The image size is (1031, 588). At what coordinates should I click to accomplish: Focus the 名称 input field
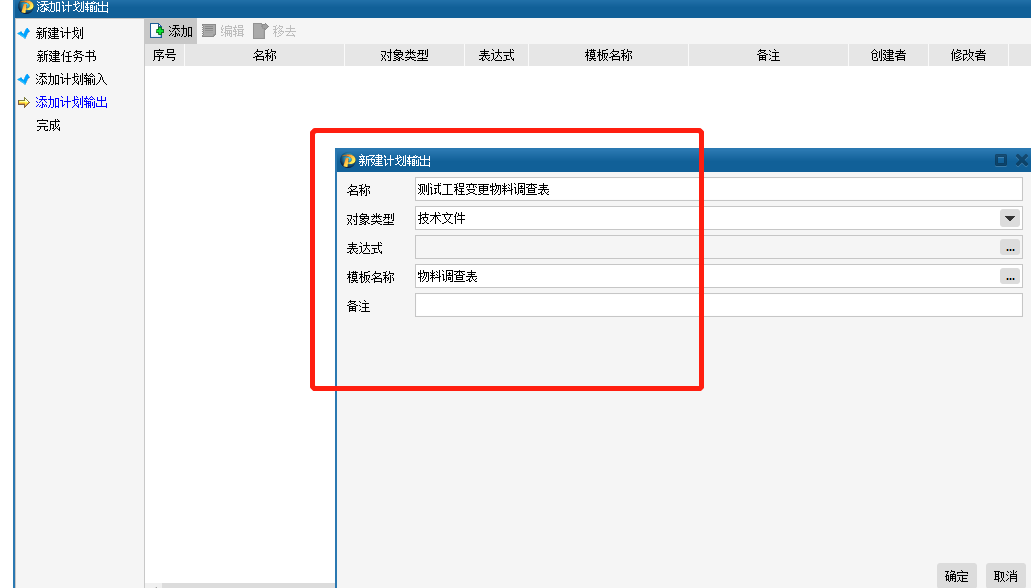(x=719, y=189)
